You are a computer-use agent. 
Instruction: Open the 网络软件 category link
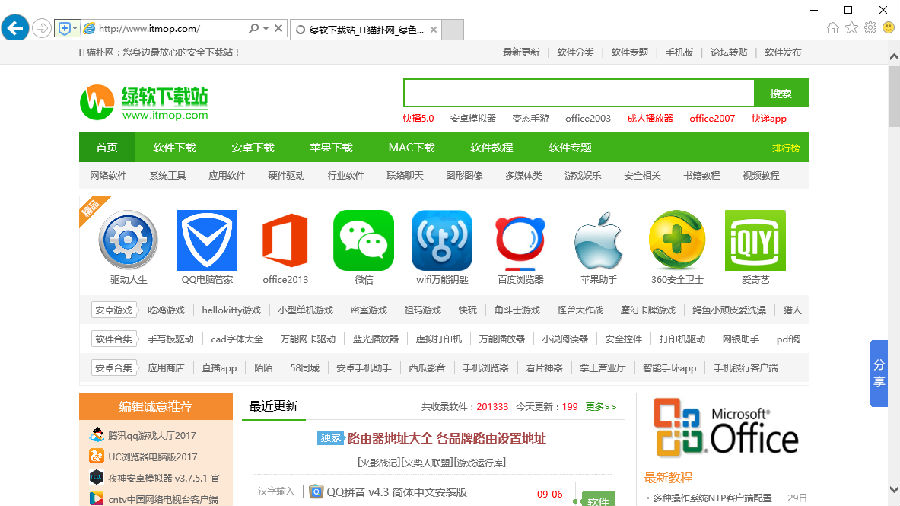point(108,176)
